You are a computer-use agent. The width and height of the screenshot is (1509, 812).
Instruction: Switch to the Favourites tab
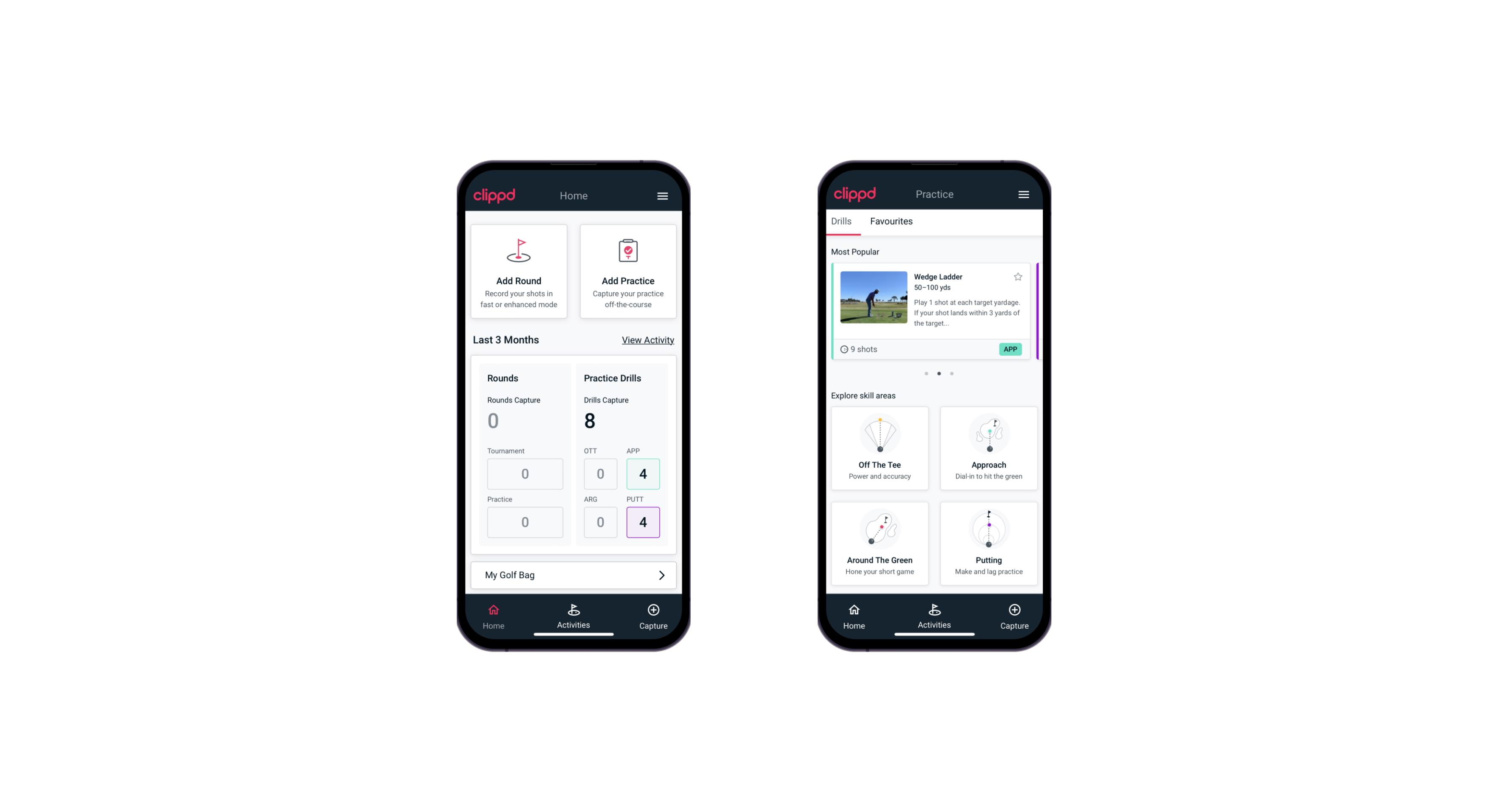pos(890,221)
